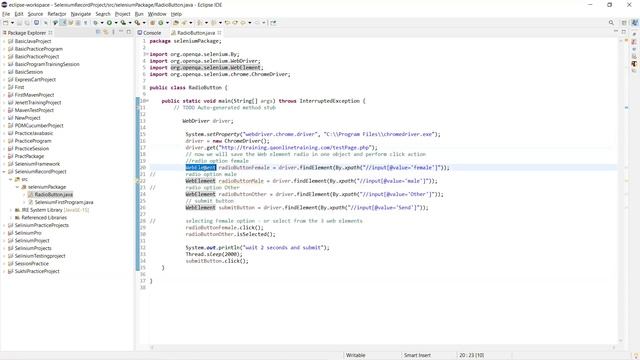Close the Package Explorer view tab

50,33
